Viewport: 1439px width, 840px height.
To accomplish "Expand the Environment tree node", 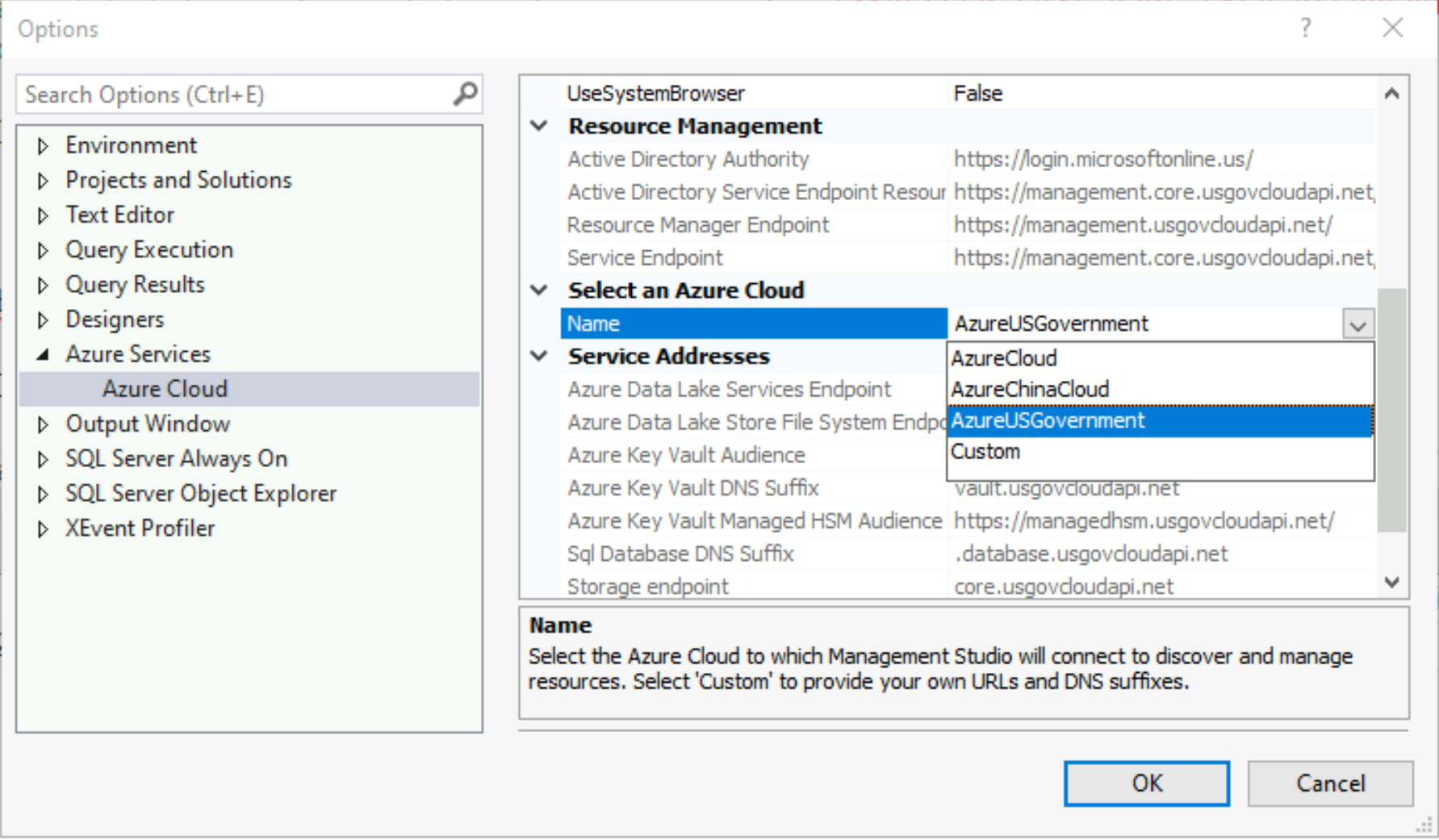I will [44, 145].
